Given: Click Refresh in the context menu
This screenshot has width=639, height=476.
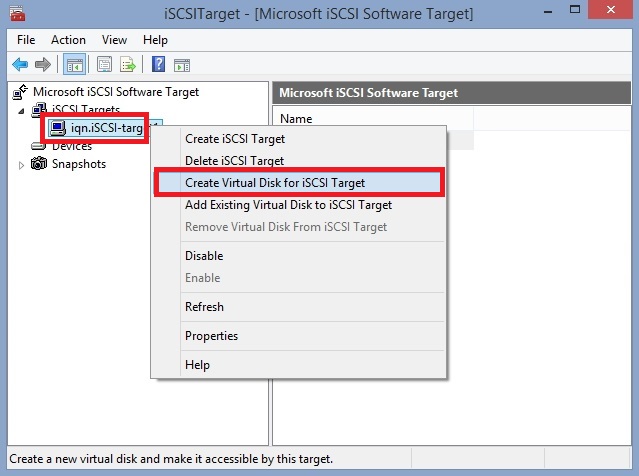Looking at the screenshot, I should (x=299, y=307).
